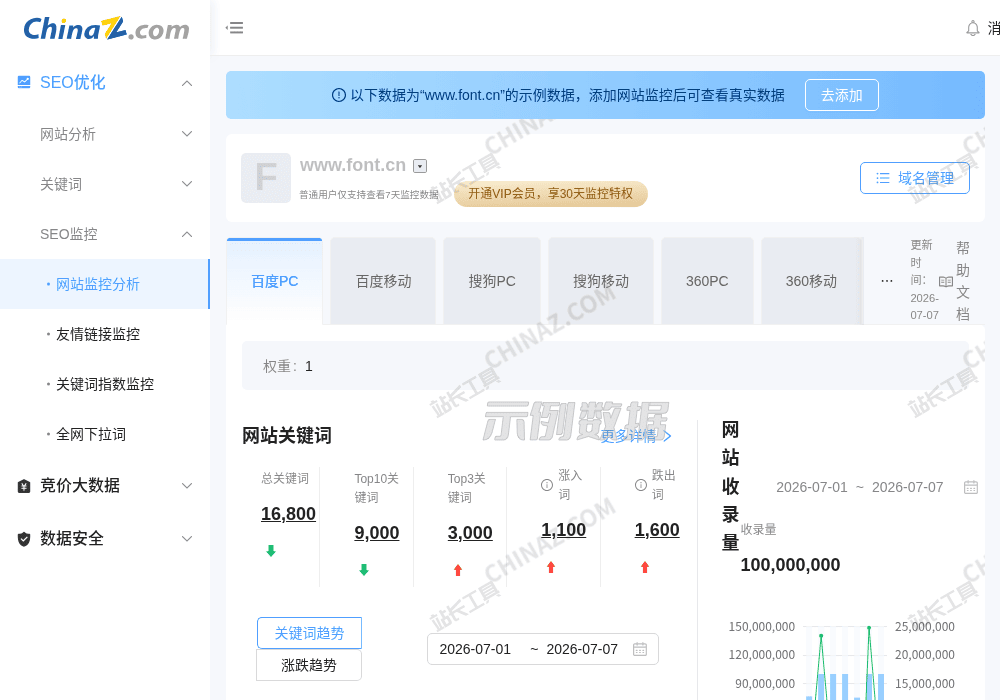The height and width of the screenshot is (700, 1000).
Task: Select the 关键词趋势 toggle button
Action: [309, 633]
